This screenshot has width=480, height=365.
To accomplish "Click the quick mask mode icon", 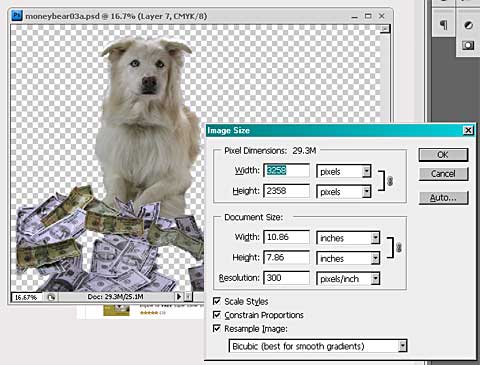I will [468, 45].
